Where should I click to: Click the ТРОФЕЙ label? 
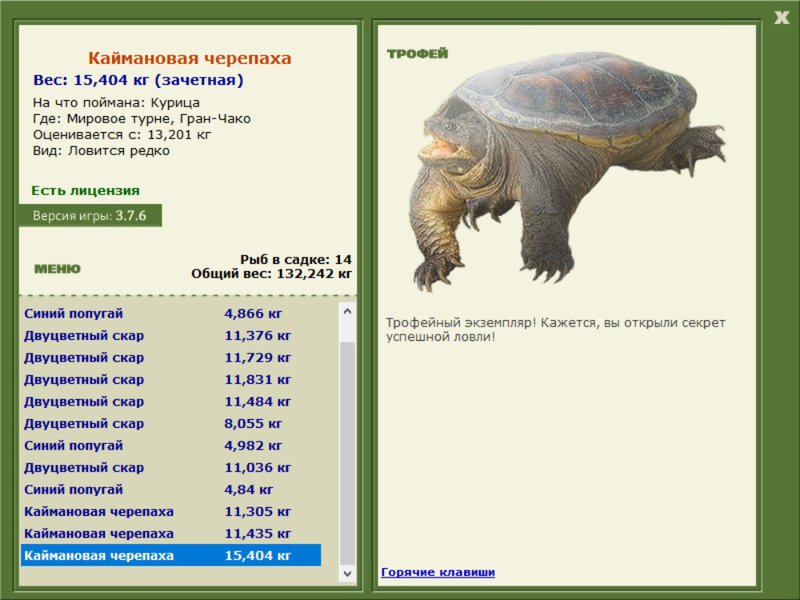coord(417,54)
